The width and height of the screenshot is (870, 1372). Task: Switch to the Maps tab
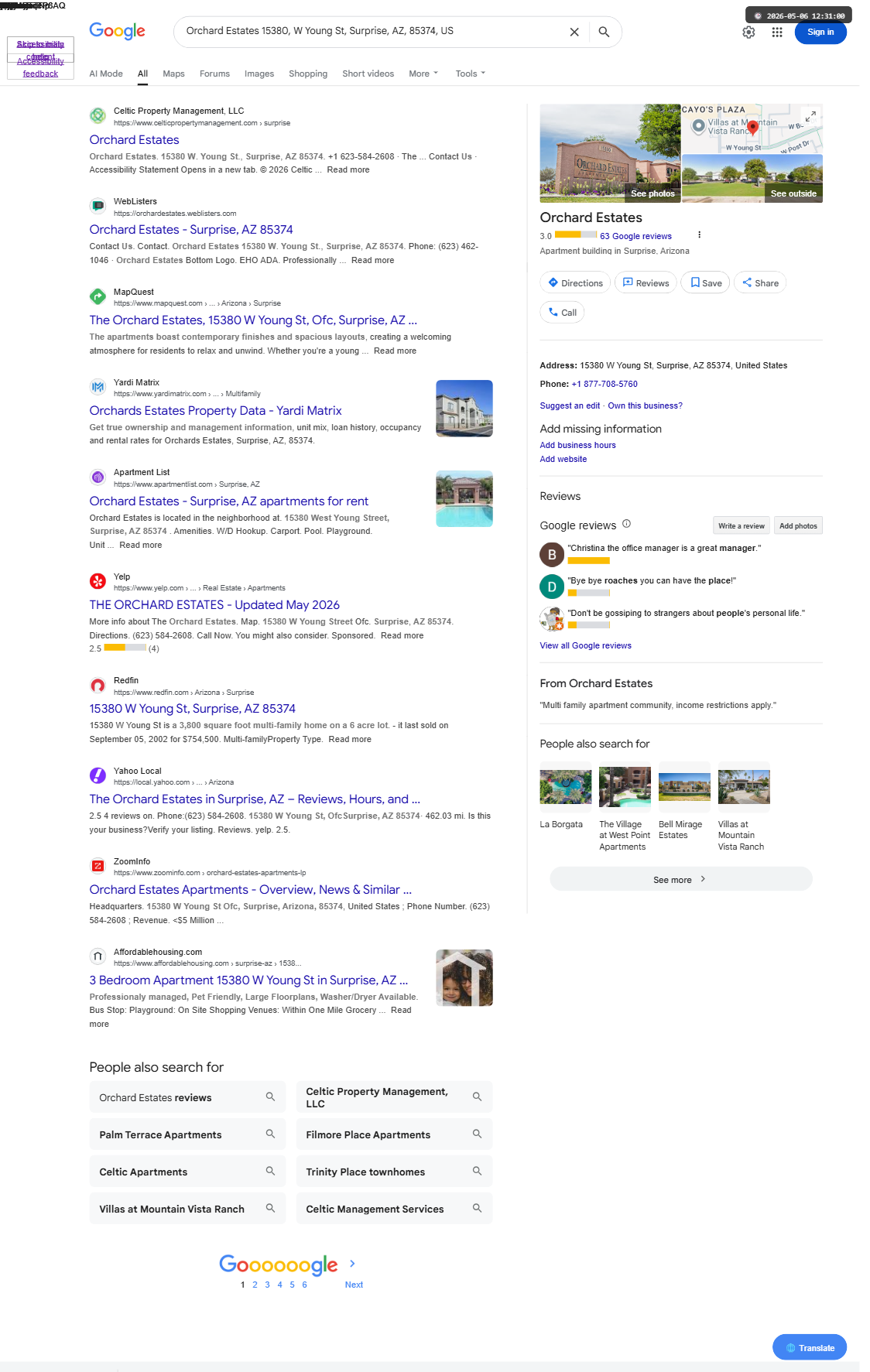tap(173, 74)
